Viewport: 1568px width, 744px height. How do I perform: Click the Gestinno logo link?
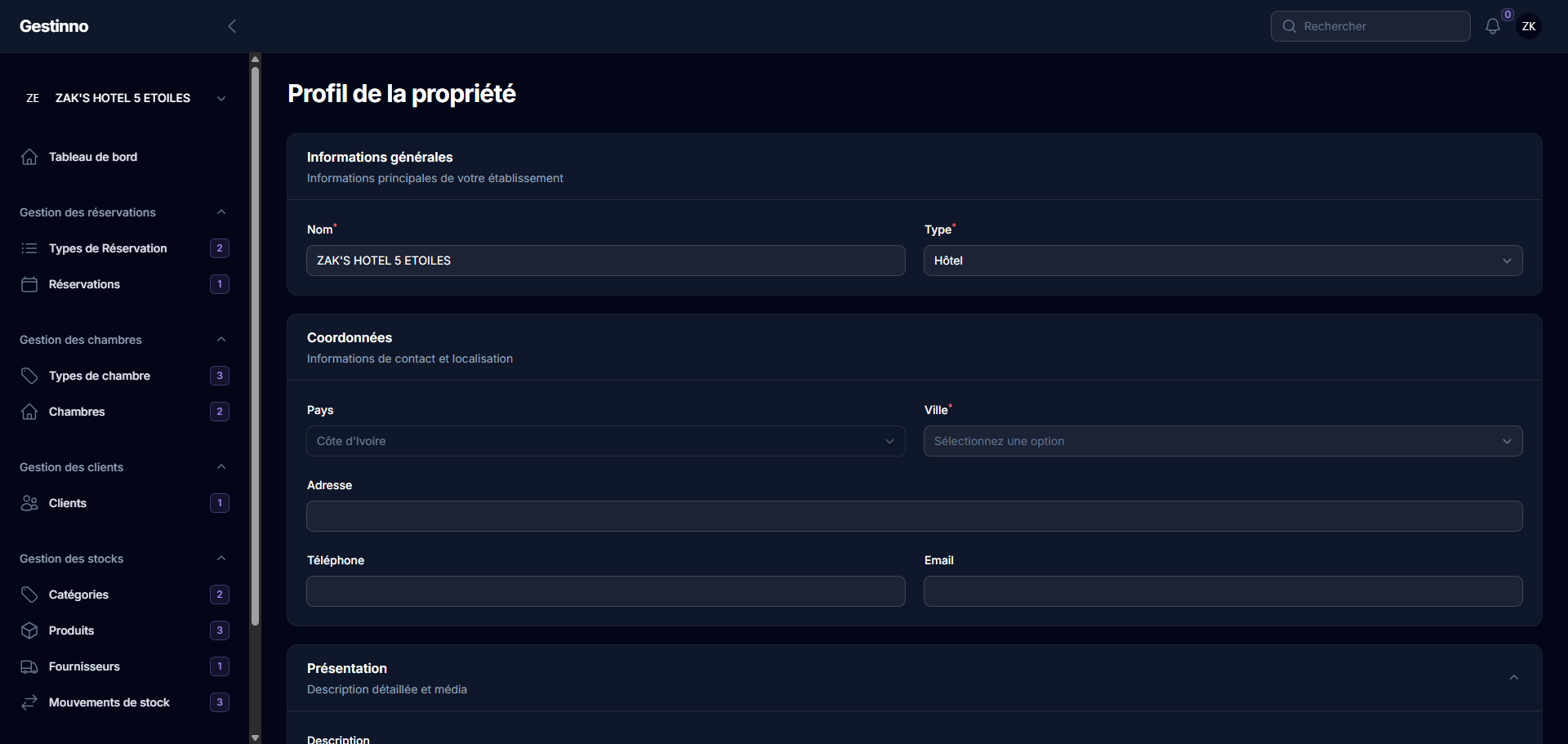click(x=54, y=26)
